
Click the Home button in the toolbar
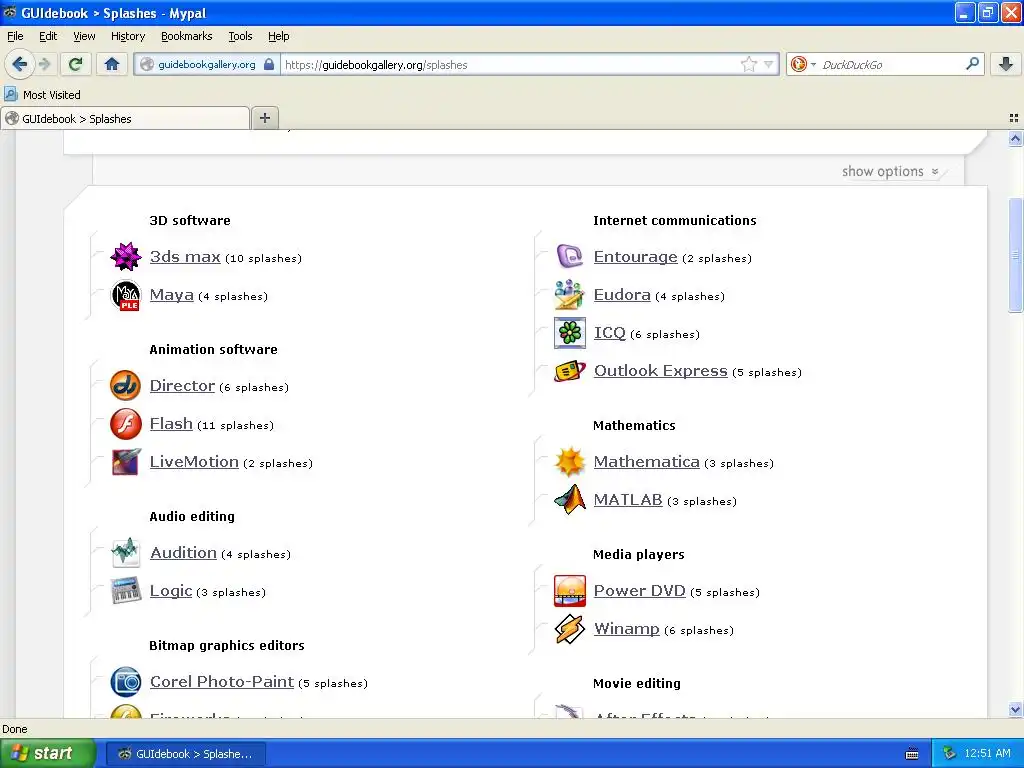[112, 64]
